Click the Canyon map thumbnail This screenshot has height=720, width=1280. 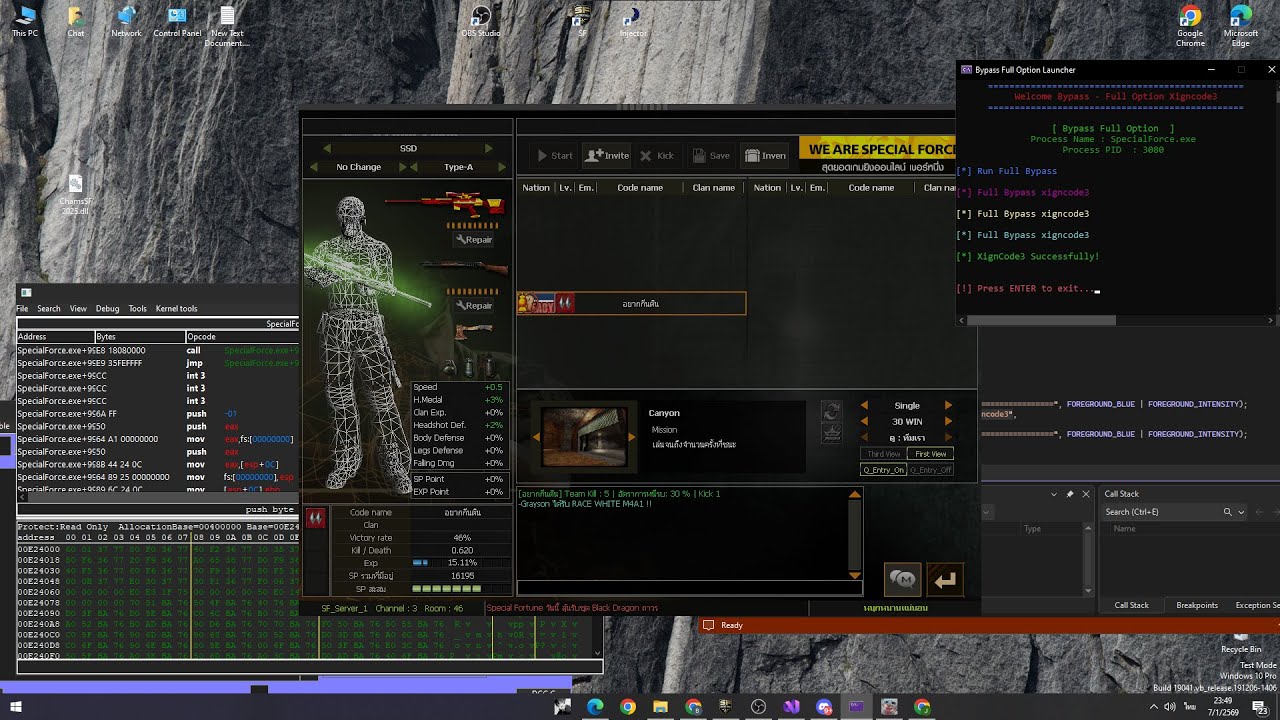tap(585, 436)
